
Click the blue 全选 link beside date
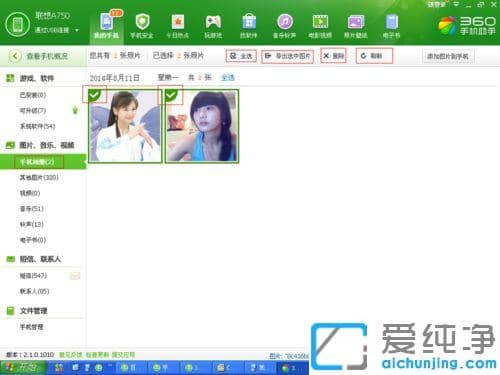228,78
